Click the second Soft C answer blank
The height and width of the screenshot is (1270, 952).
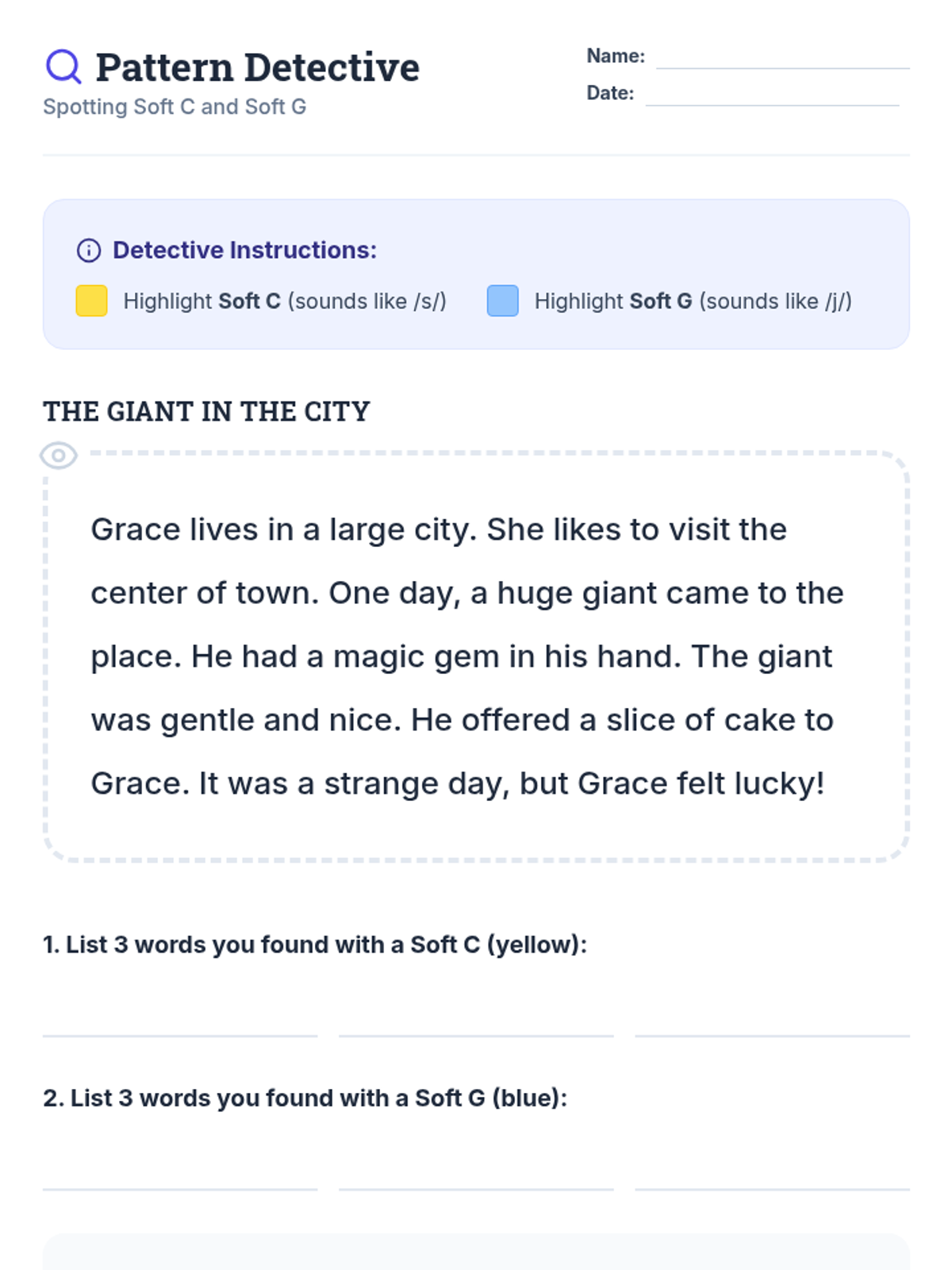pyautogui.click(x=476, y=1018)
